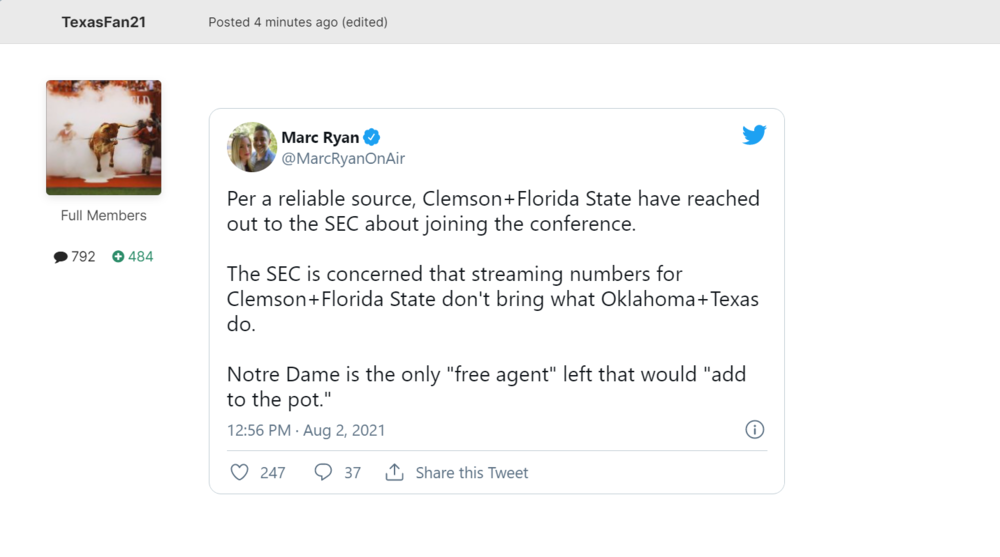Click the tweet text about Clemson and Florida State
1000x557 pixels.
point(493,211)
